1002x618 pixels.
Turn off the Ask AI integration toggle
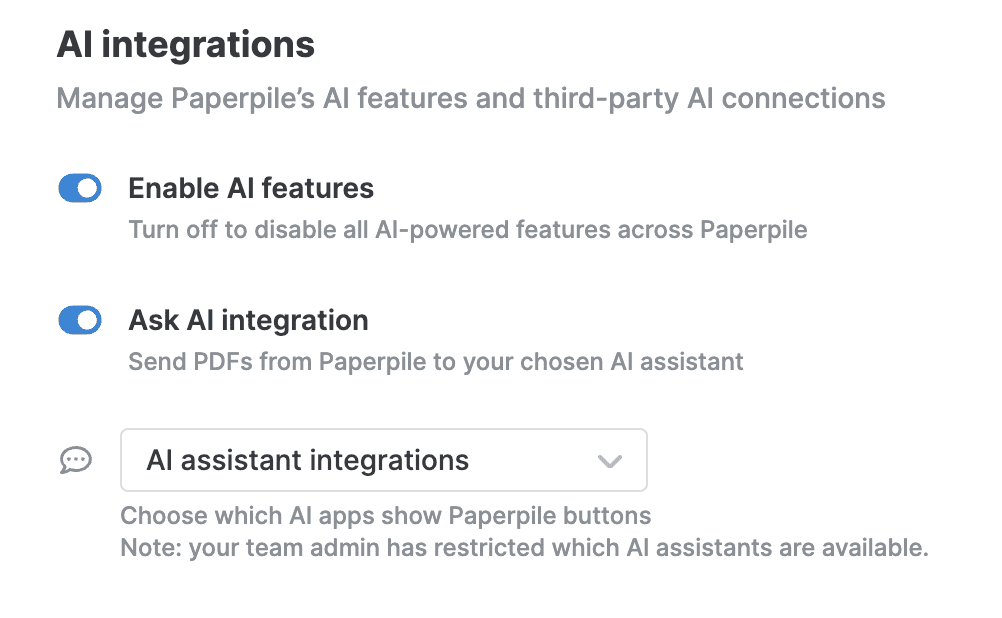pos(80,320)
